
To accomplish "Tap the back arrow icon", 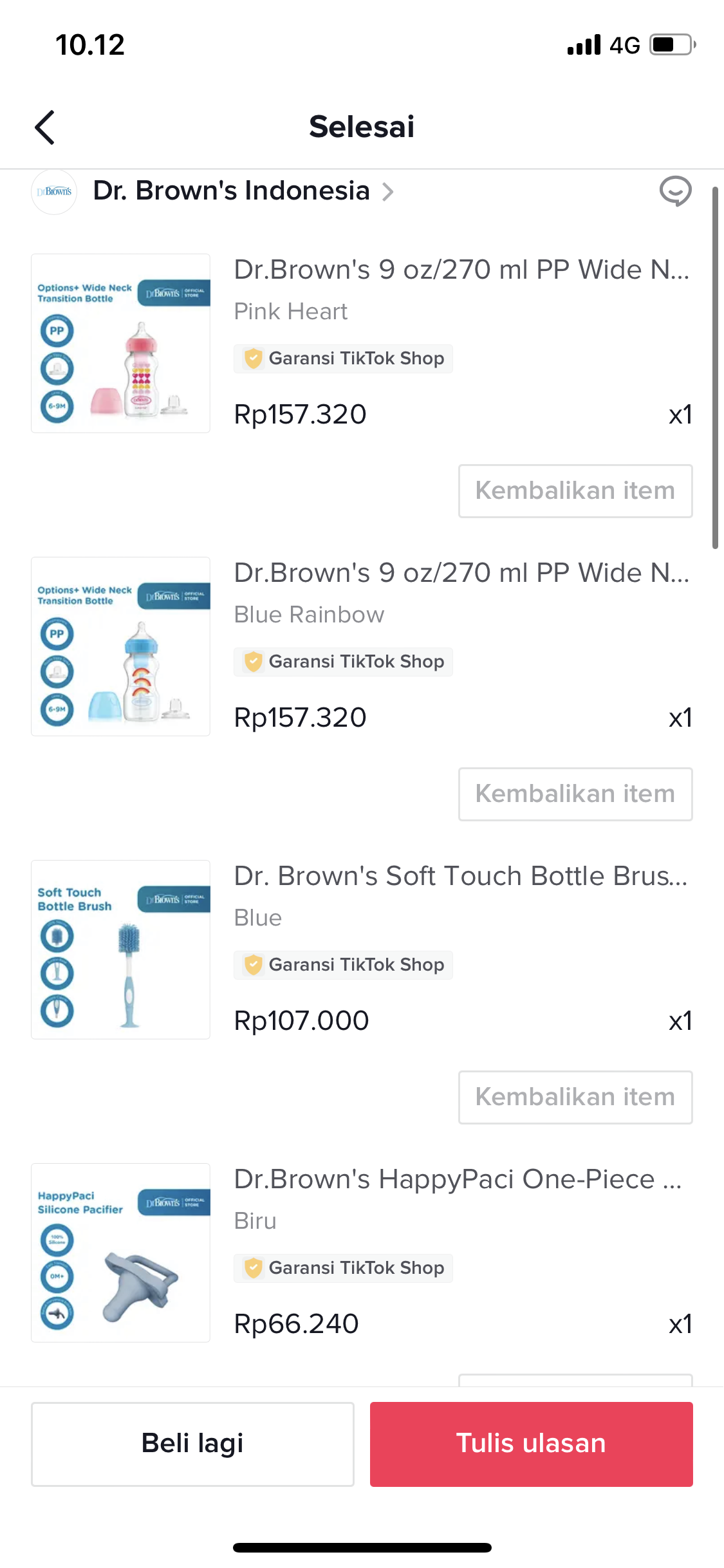I will point(44,127).
